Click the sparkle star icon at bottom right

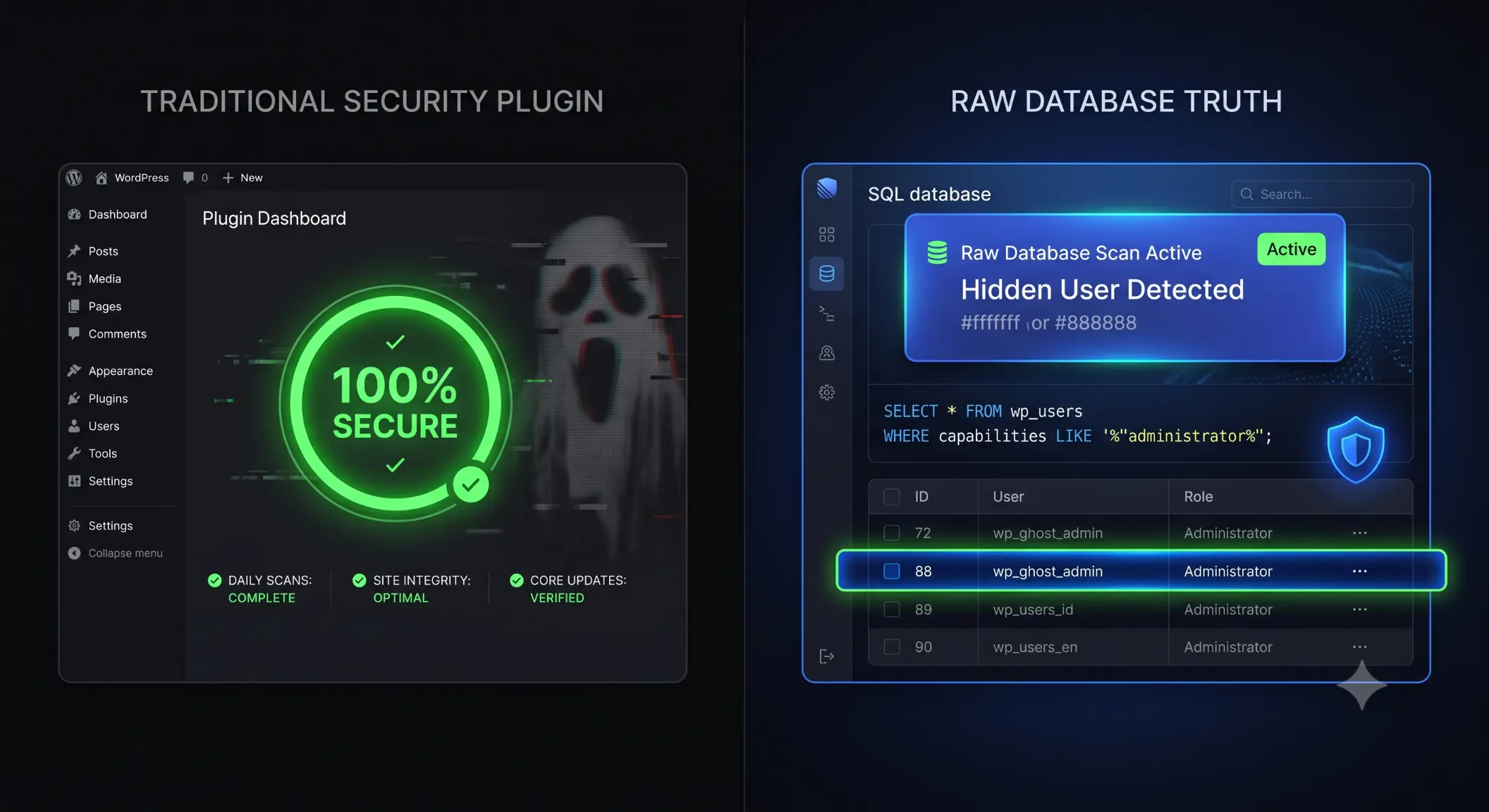point(1362,685)
